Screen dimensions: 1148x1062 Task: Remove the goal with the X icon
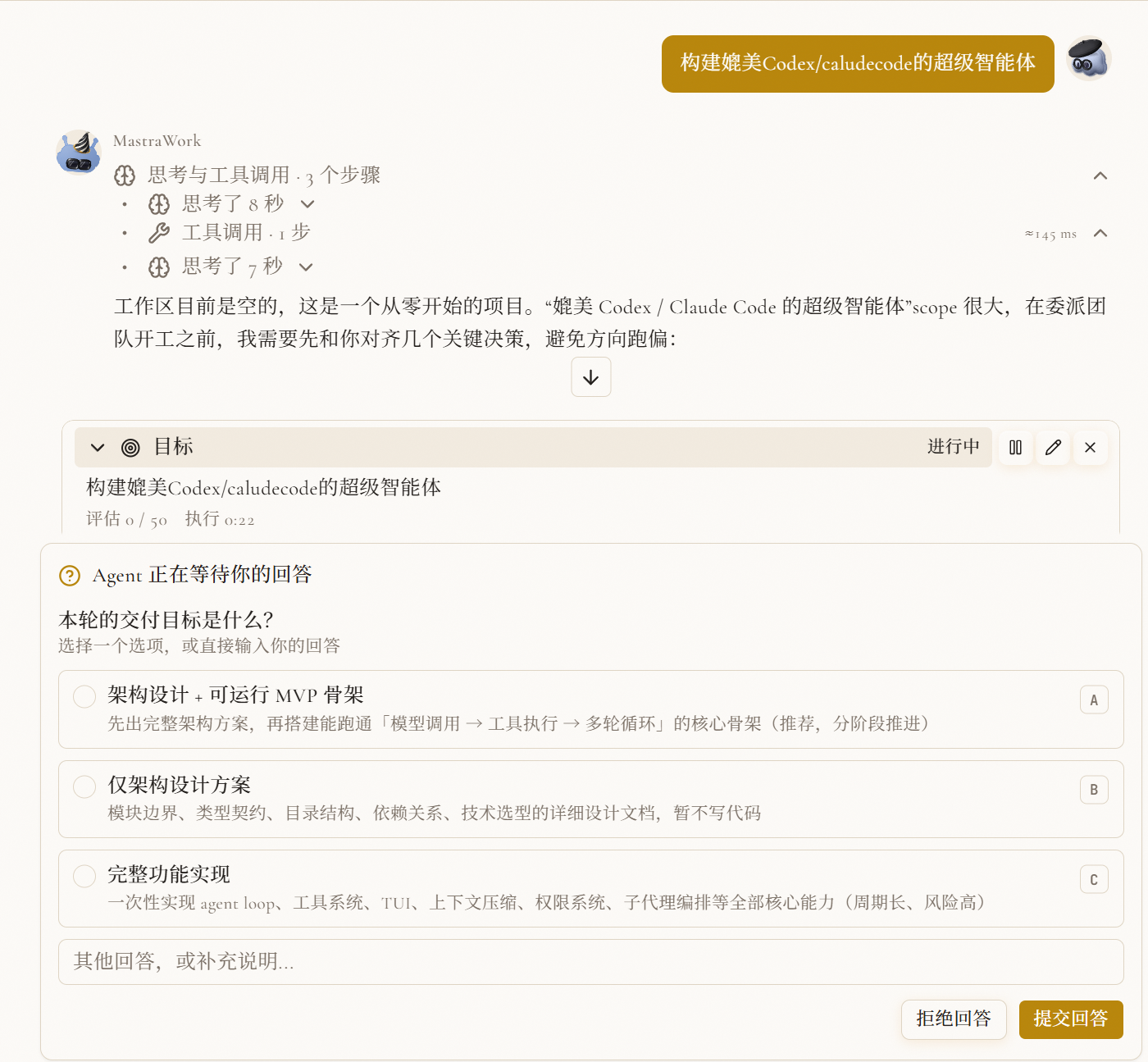(x=1091, y=448)
